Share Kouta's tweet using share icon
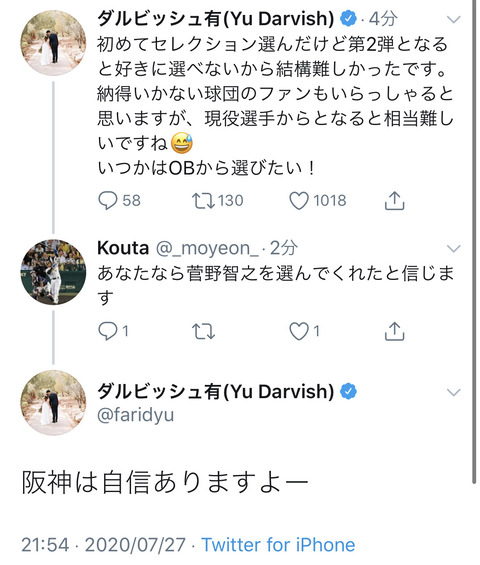The height and width of the screenshot is (565, 480). (x=395, y=331)
